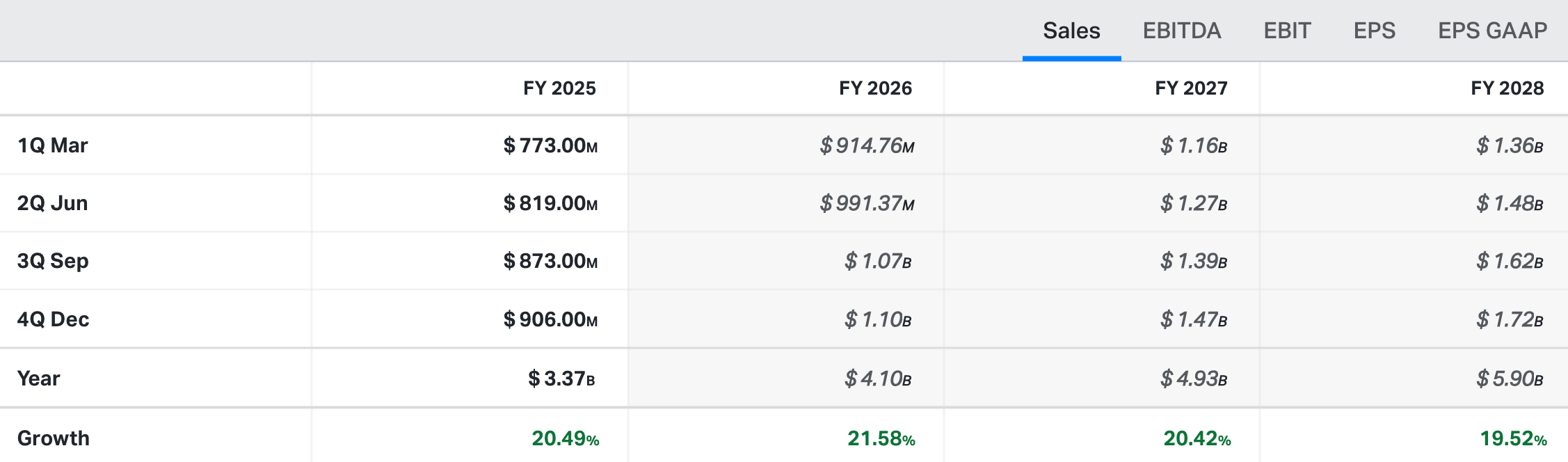Select the EPS tab
The image size is (1568, 462).
pos(1374,31)
